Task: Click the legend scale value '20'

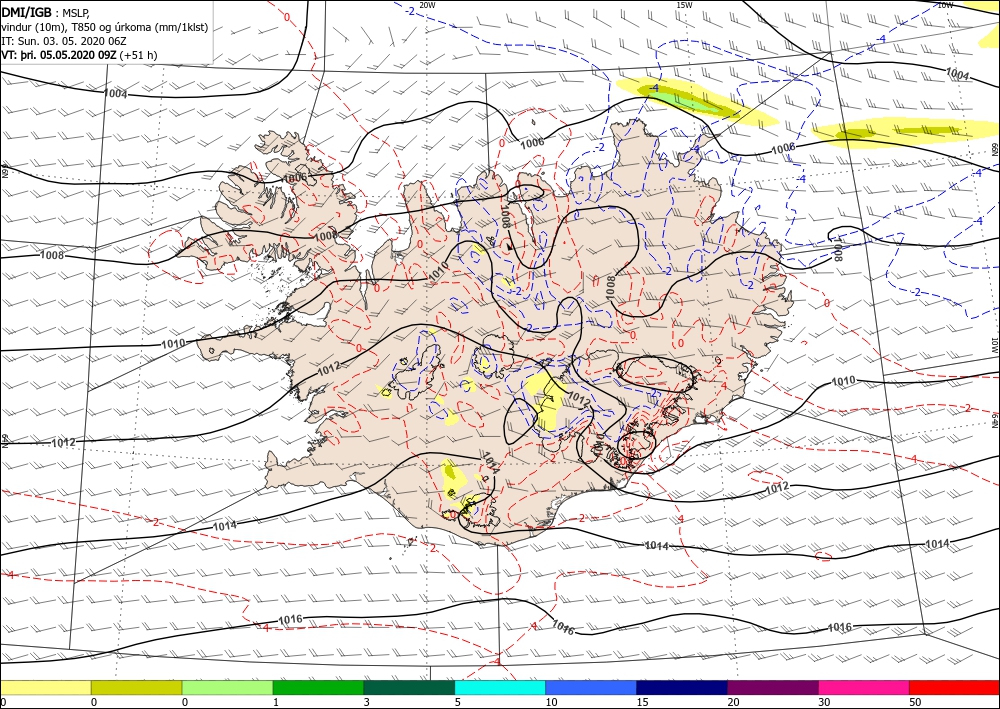Action: 733,703
